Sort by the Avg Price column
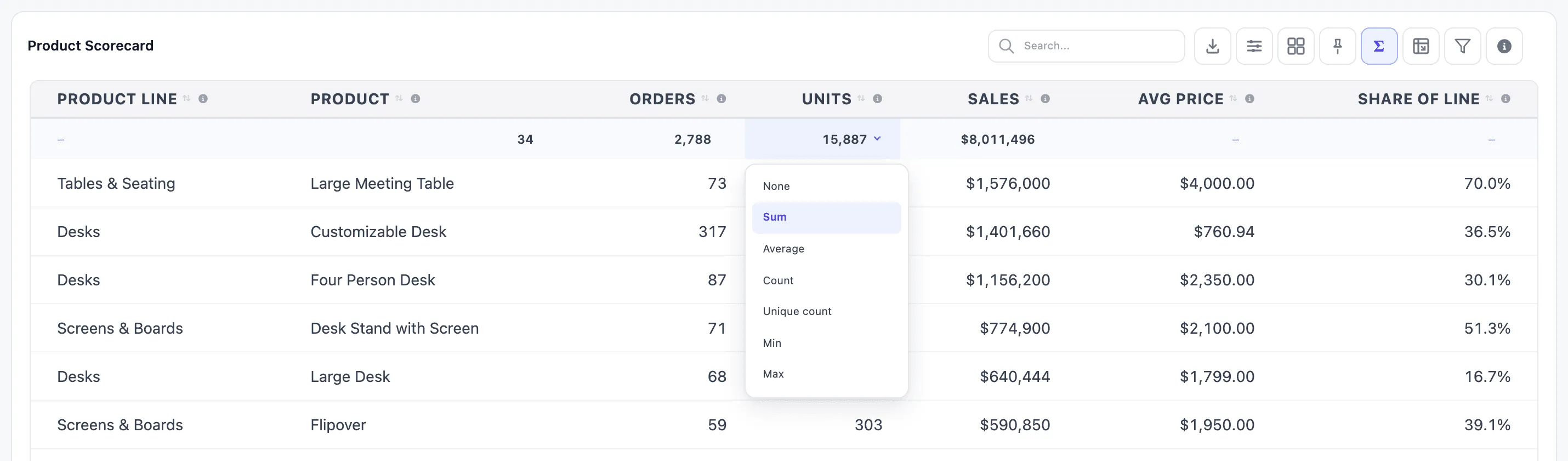 click(x=1233, y=99)
